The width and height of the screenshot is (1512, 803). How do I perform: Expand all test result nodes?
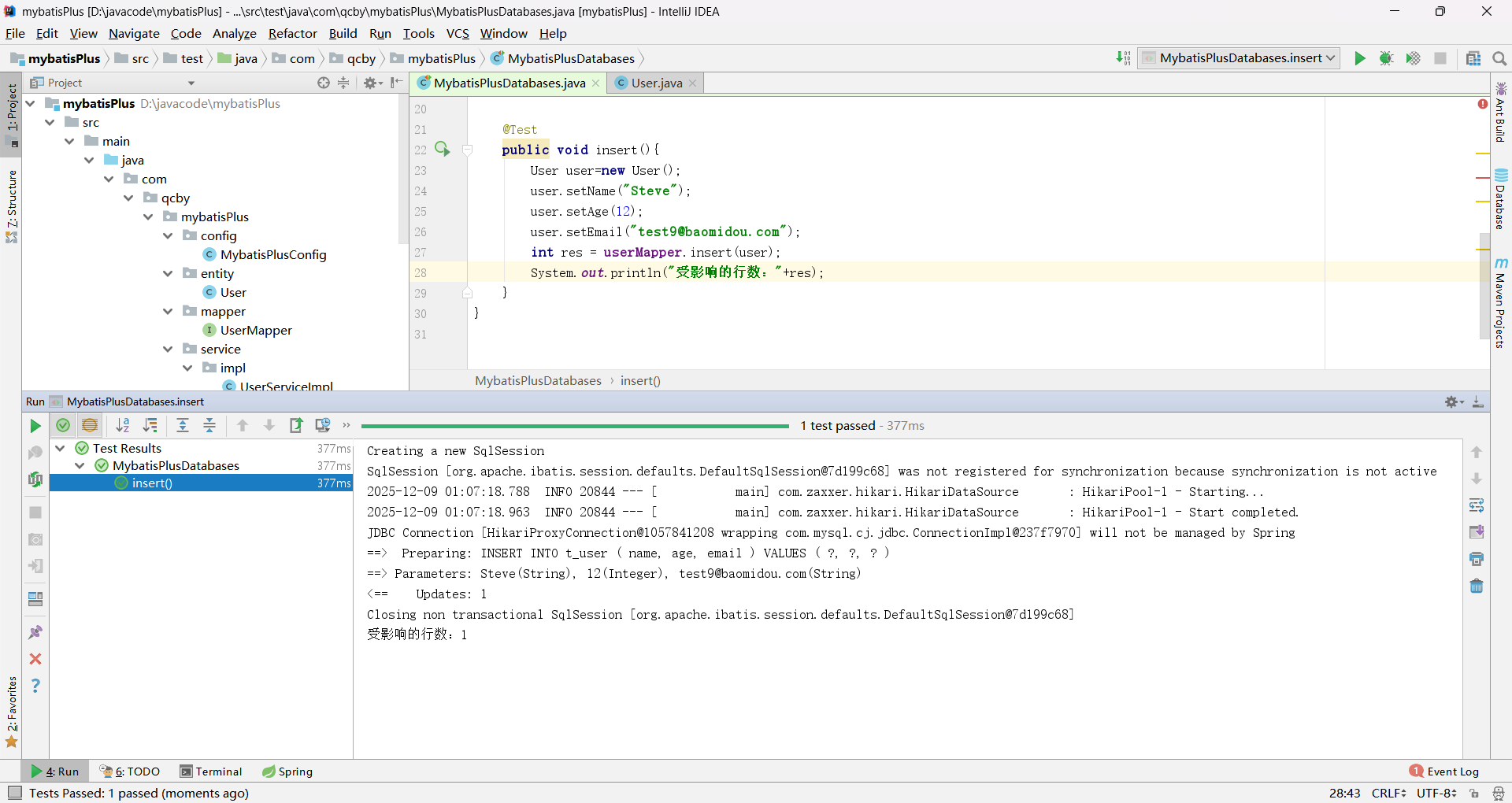pyautogui.click(x=183, y=426)
